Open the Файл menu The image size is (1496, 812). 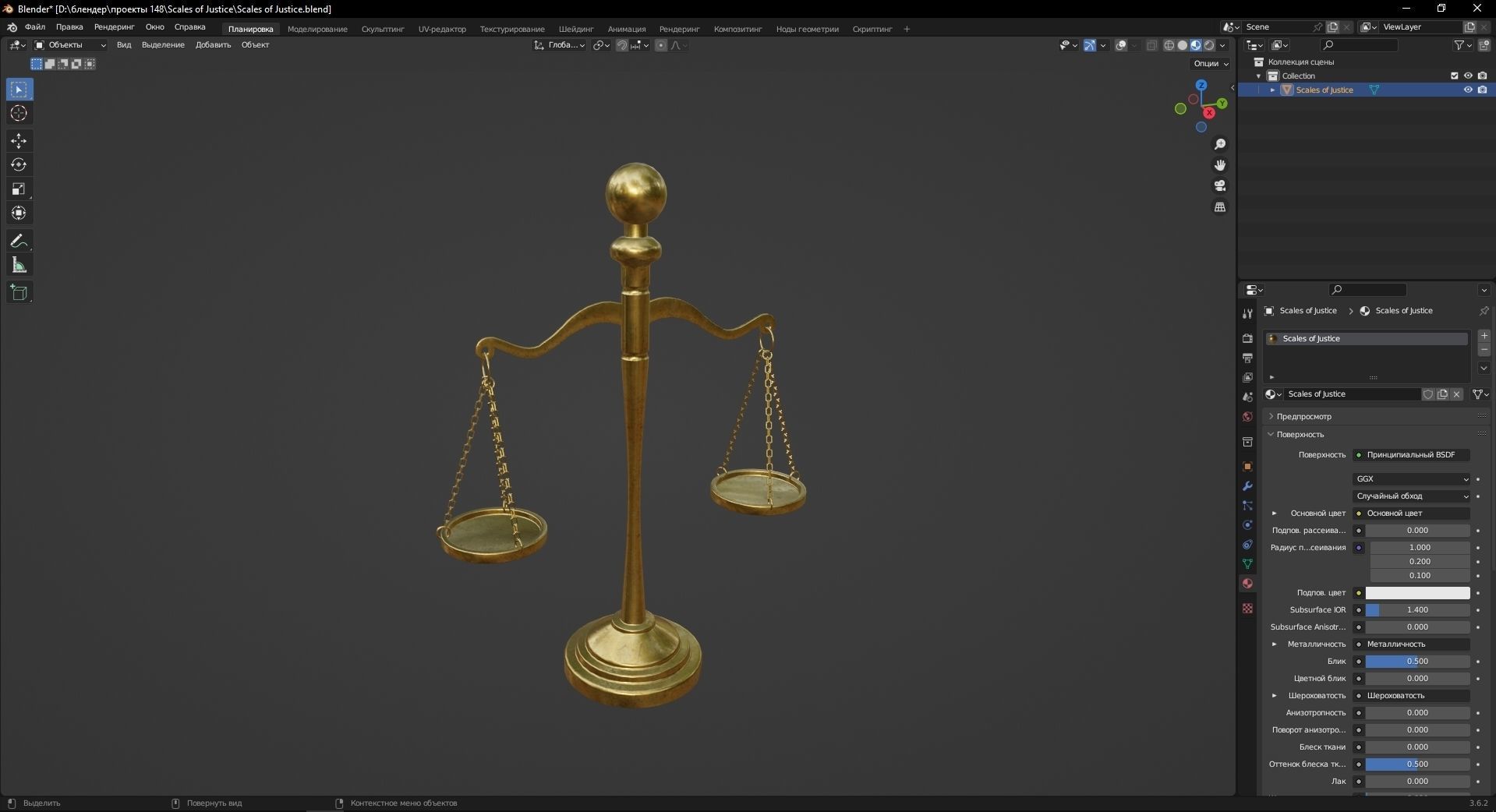(35, 27)
